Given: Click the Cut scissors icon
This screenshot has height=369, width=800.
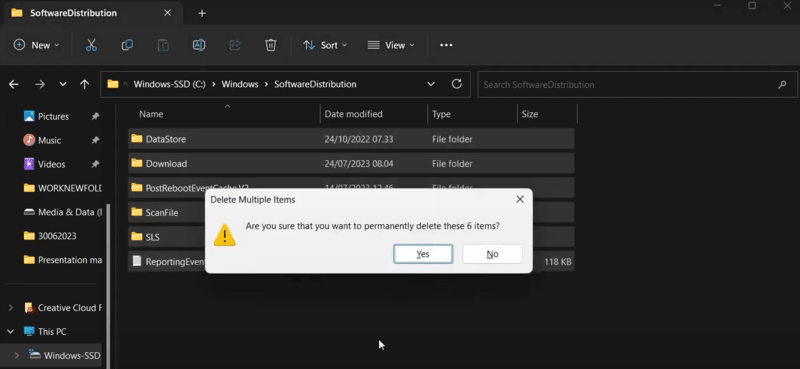Looking at the screenshot, I should click(91, 45).
